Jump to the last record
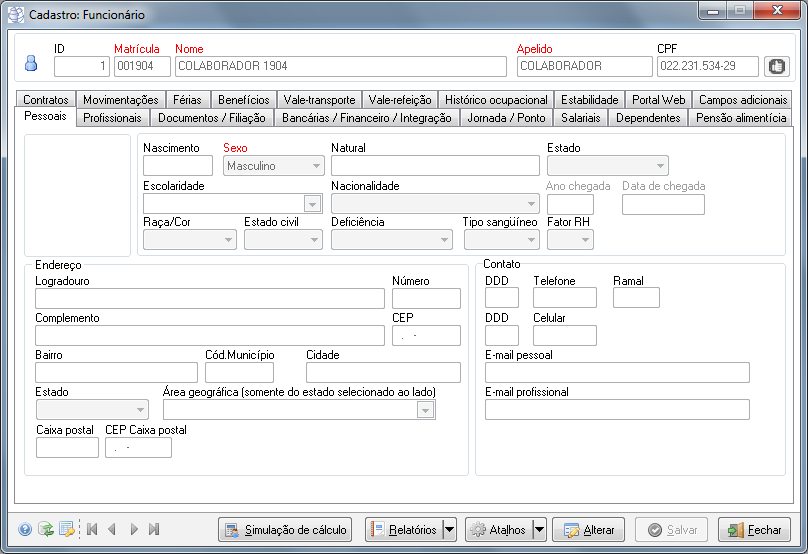Image resolution: width=808 pixels, height=554 pixels. (x=154, y=529)
